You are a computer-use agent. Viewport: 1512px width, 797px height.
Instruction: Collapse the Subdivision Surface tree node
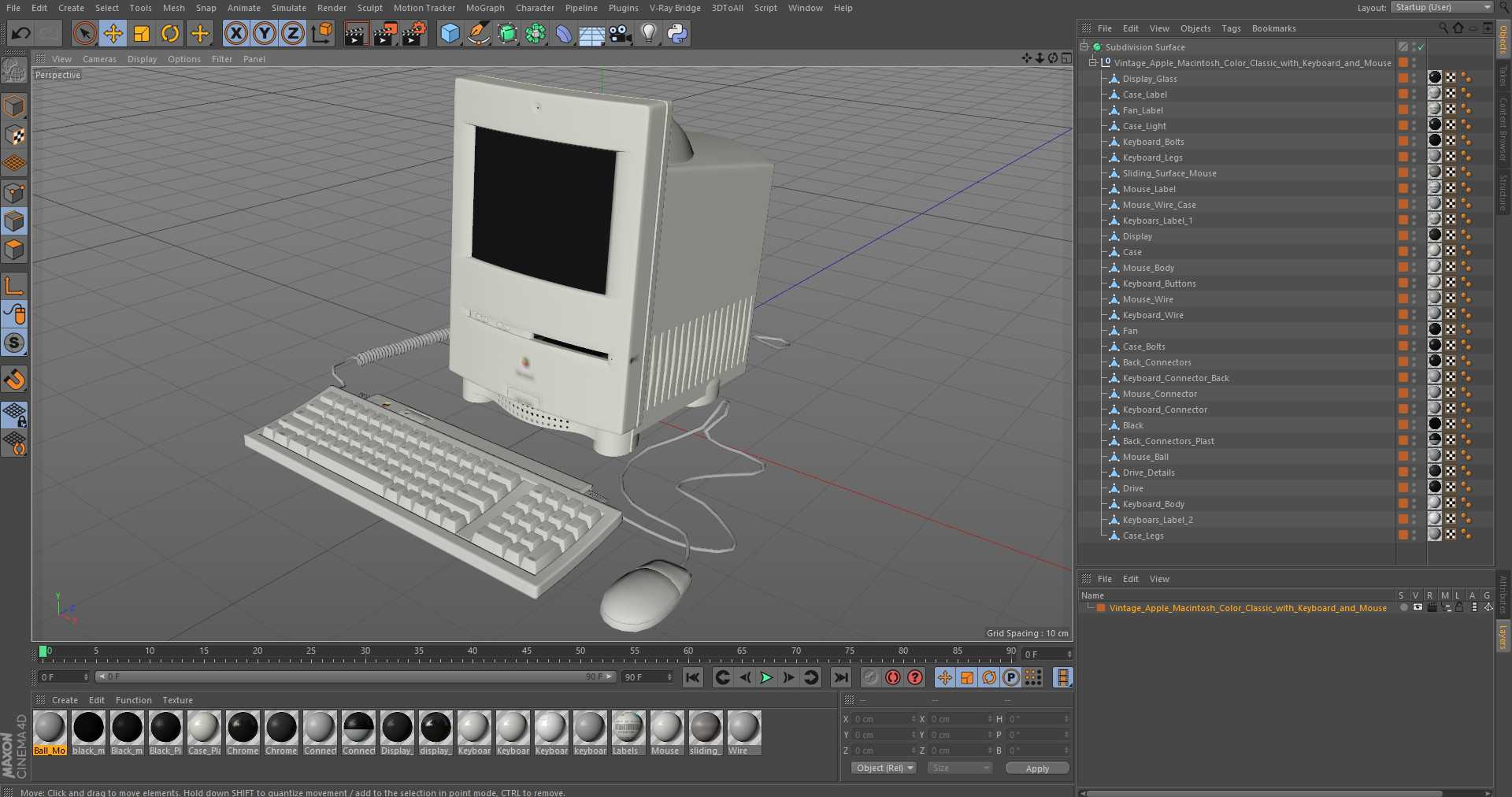[x=1084, y=46]
